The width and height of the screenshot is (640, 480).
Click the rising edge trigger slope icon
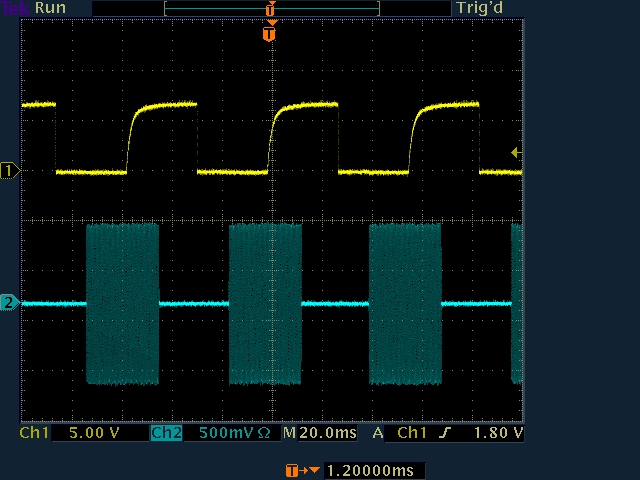(446, 433)
